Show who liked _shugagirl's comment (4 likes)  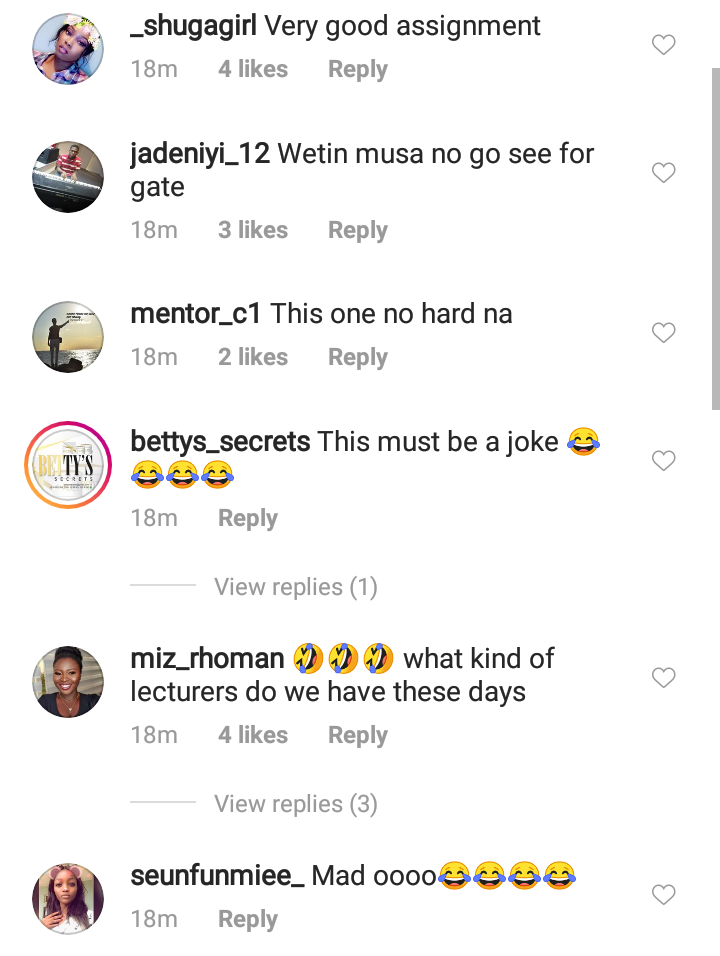coord(253,70)
